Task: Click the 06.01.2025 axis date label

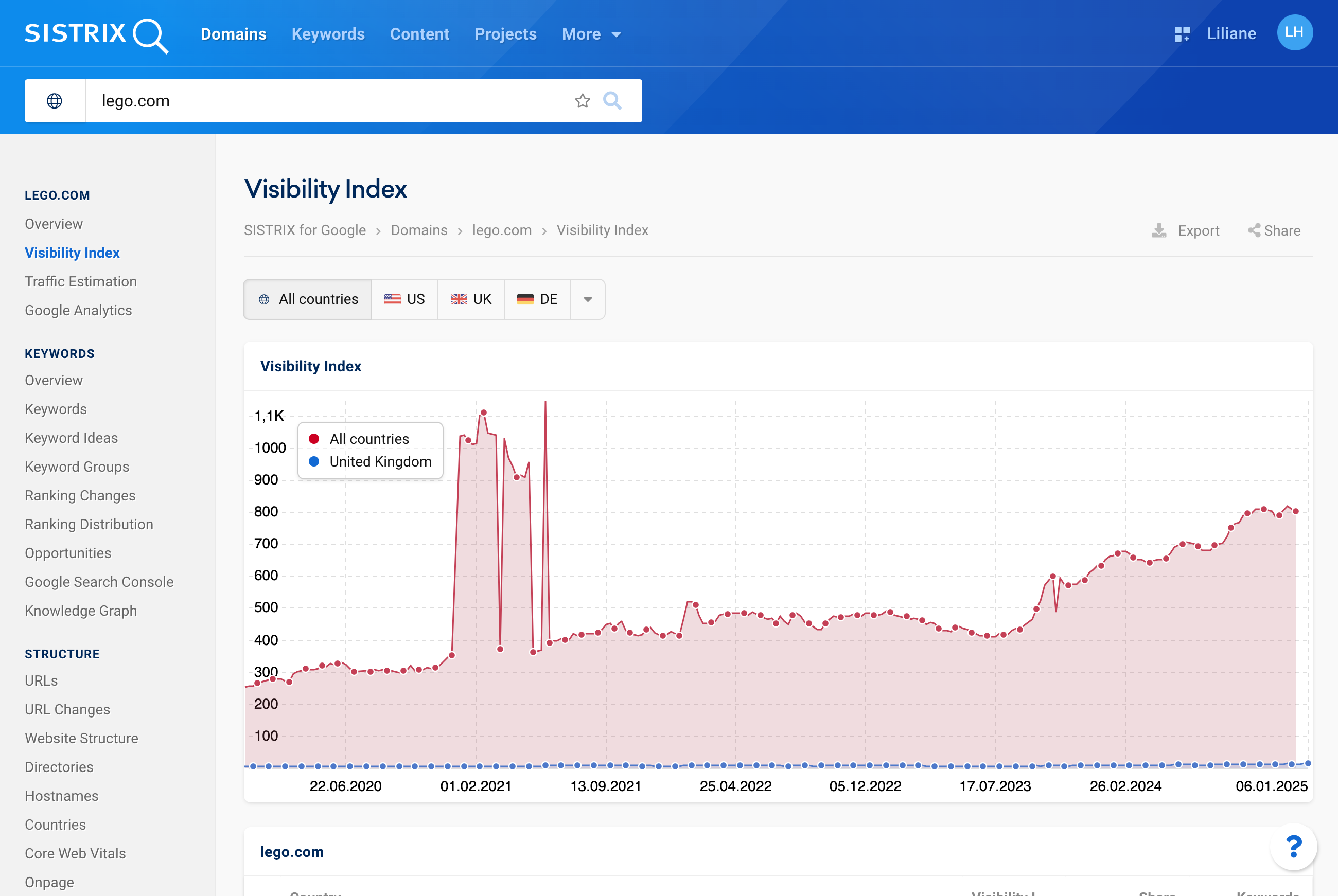Action: pos(1271,786)
